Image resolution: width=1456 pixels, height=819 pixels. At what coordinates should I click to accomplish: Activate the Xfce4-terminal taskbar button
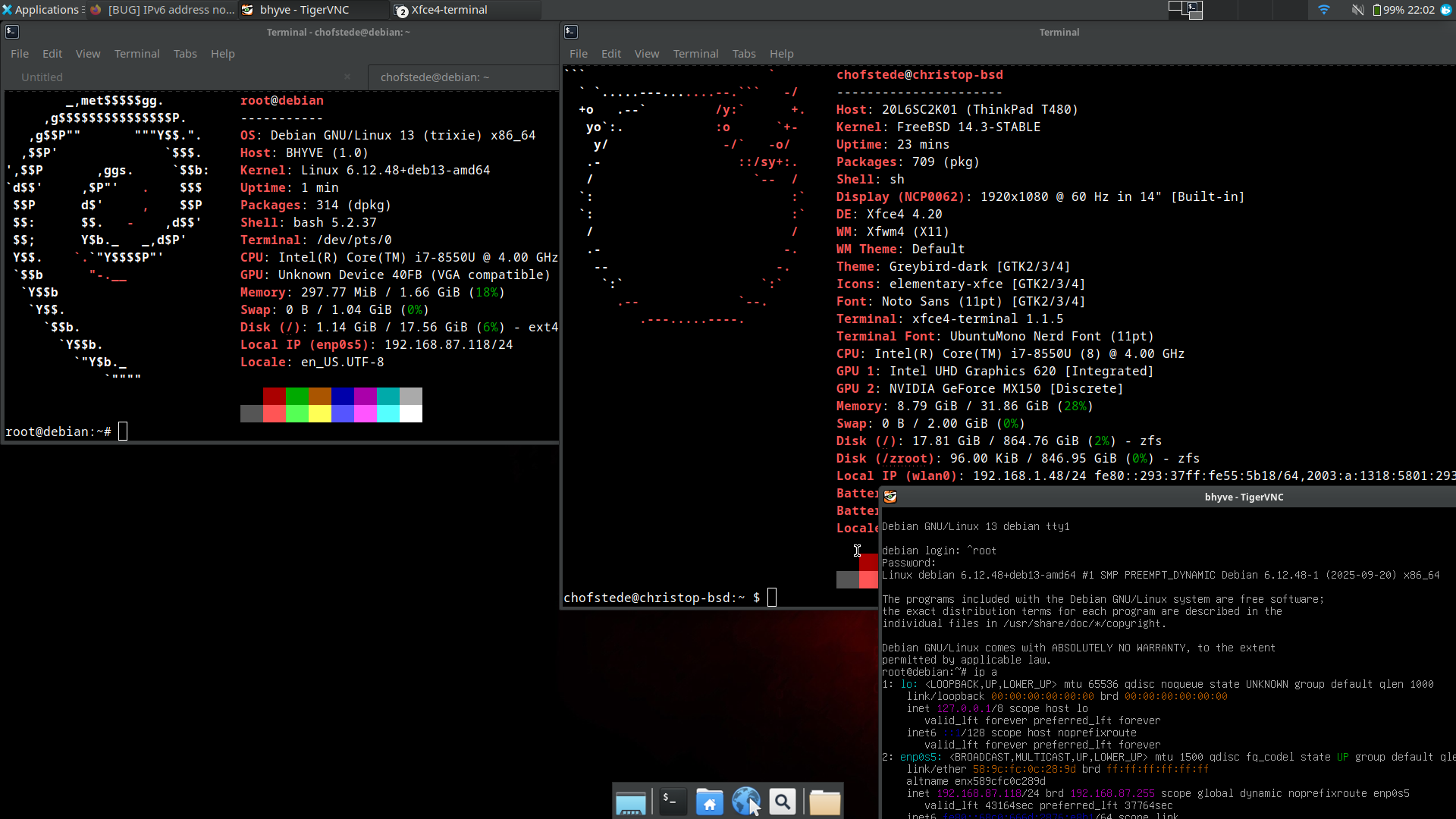[466, 10]
